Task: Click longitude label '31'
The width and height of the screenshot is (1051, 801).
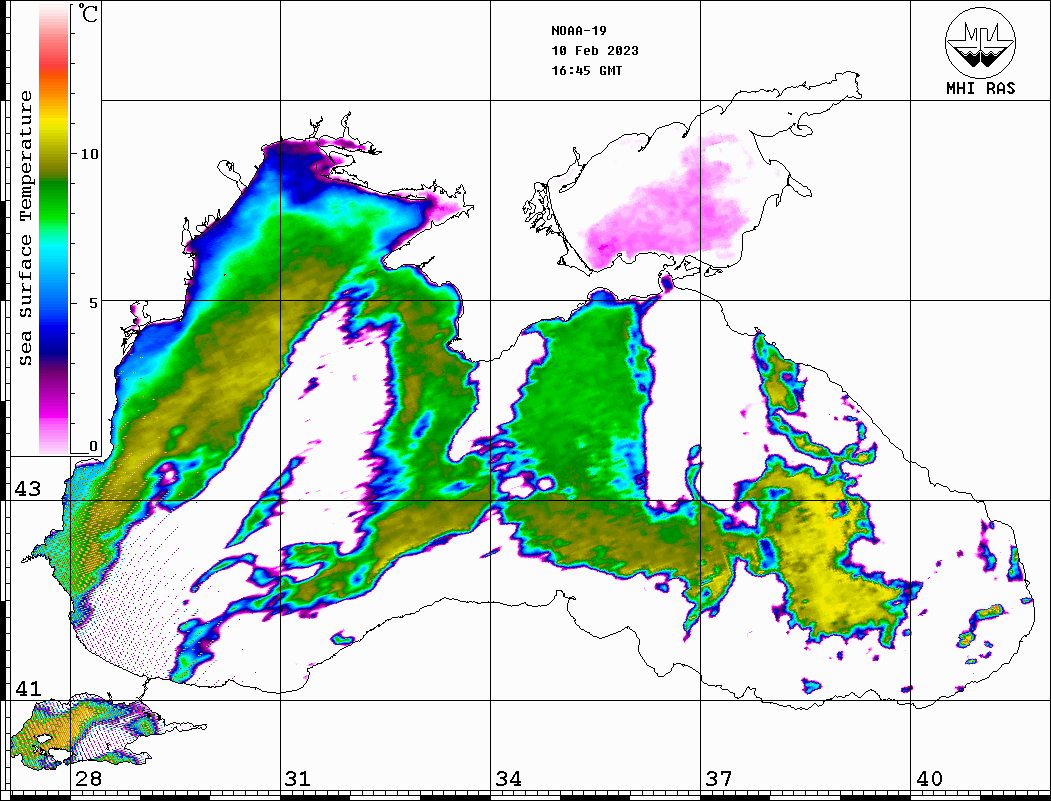Action: (298, 778)
